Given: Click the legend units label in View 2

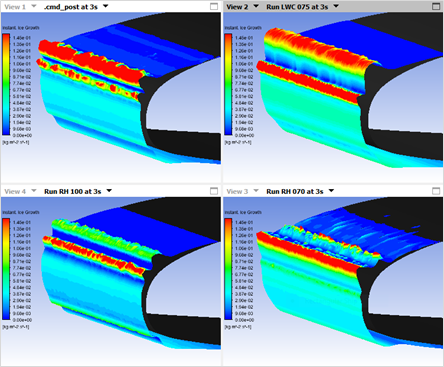Looking at the screenshot, I should click(x=238, y=142).
